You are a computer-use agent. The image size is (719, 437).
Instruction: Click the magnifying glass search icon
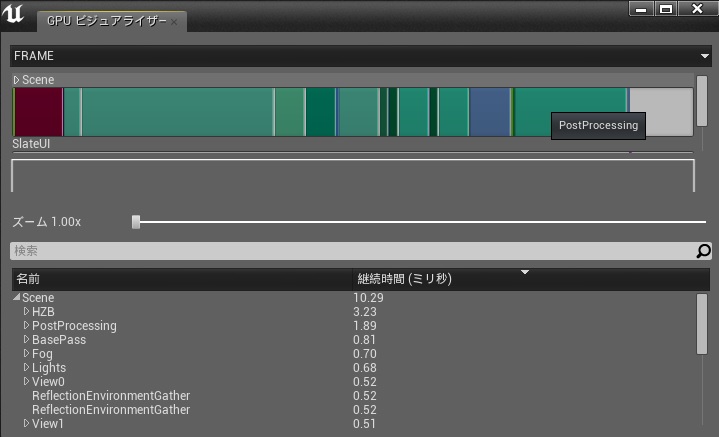[x=703, y=251]
